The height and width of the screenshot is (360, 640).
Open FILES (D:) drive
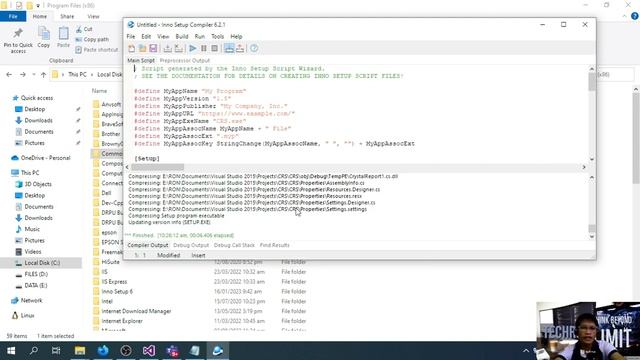coord(31,274)
